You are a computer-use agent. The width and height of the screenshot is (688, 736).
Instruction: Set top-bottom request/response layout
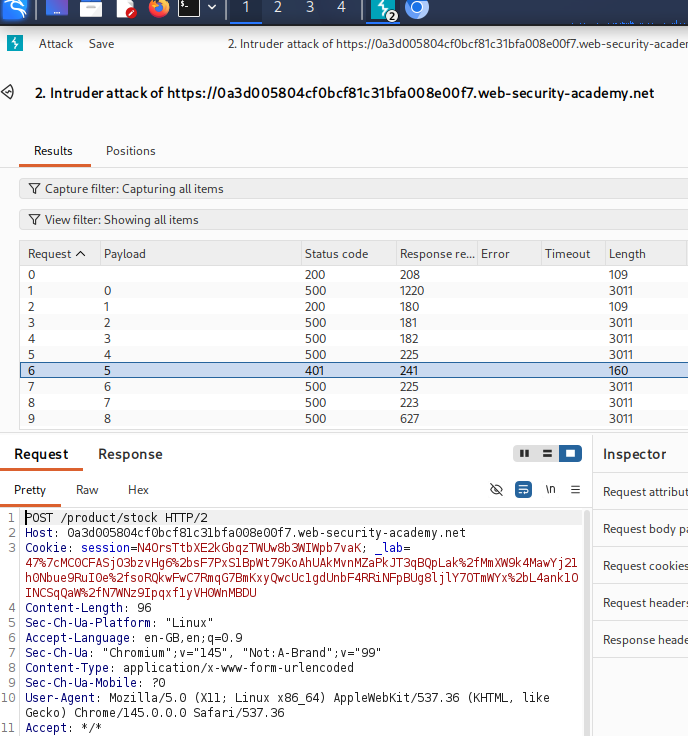click(x=547, y=453)
